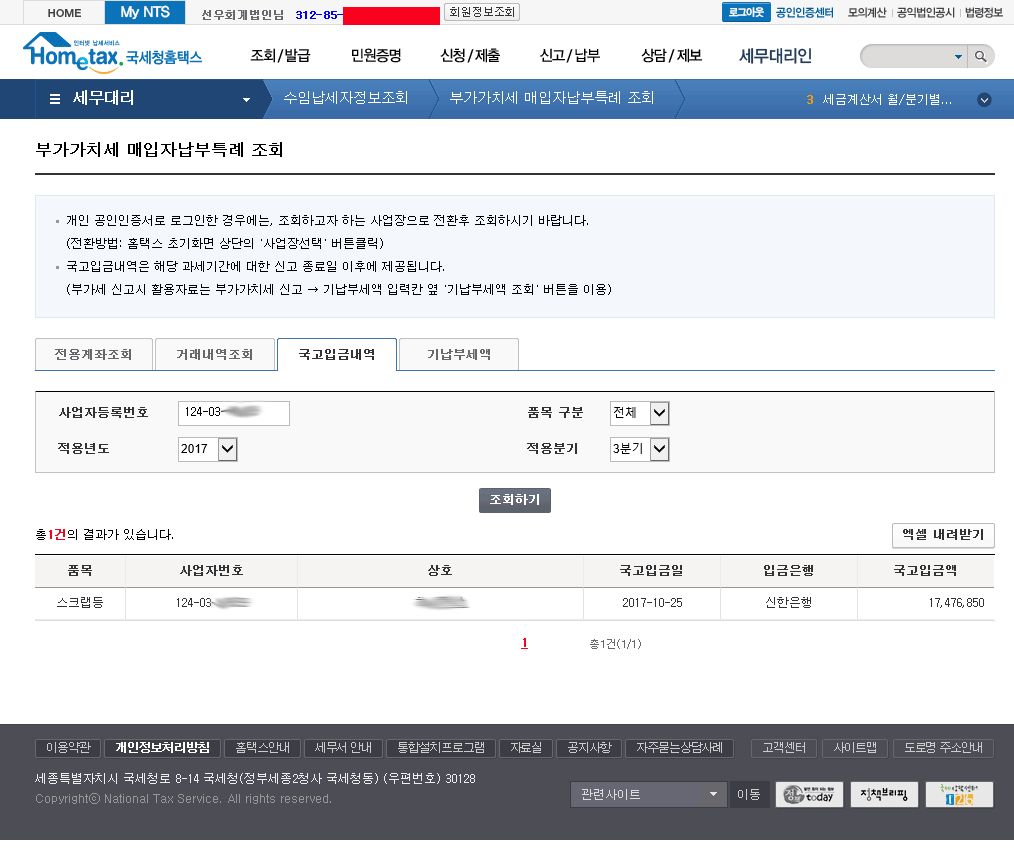The width and height of the screenshot is (1014, 860).
Task: Click the 126 call center banner
Action: tap(959, 795)
